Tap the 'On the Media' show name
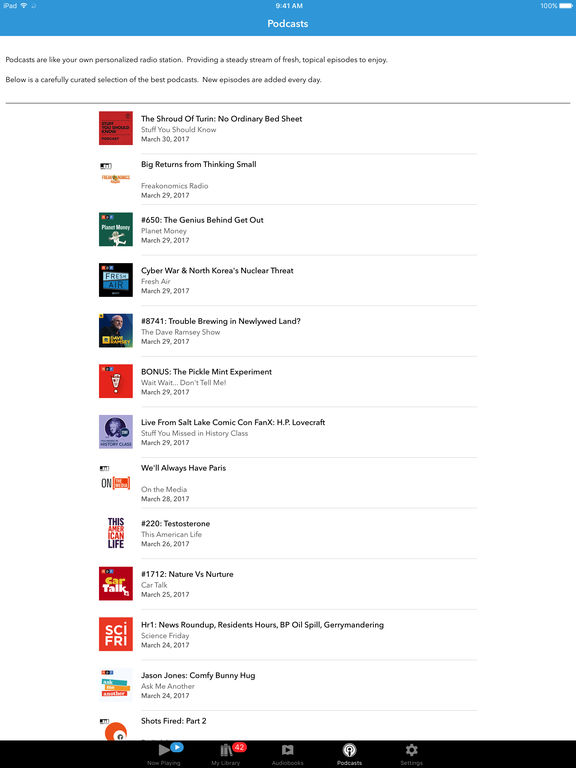The image size is (576, 768). point(164,489)
